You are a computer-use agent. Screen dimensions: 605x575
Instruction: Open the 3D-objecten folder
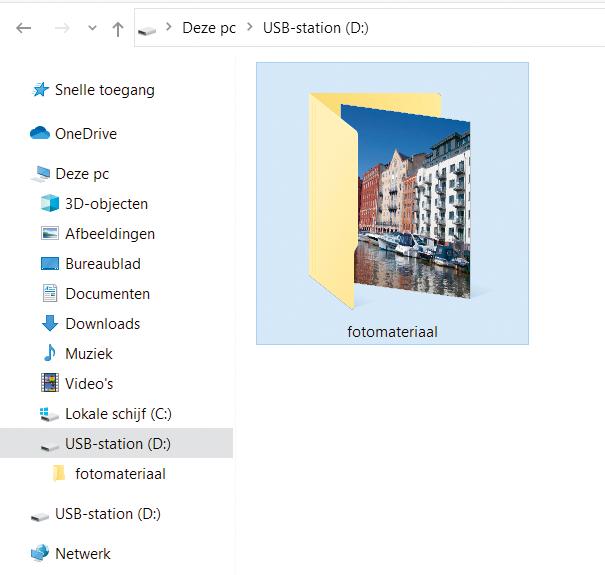pyautogui.click(x=106, y=204)
